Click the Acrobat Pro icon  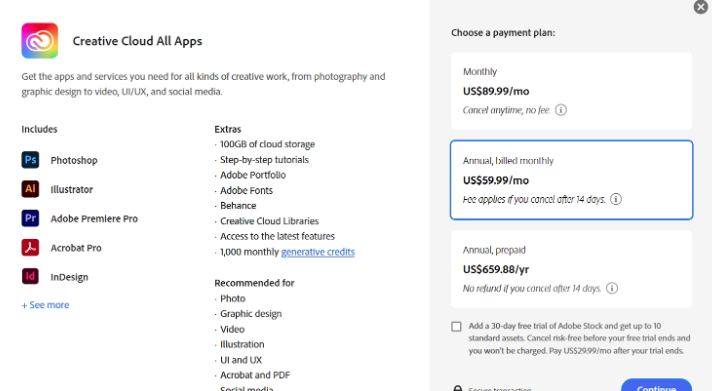30,247
